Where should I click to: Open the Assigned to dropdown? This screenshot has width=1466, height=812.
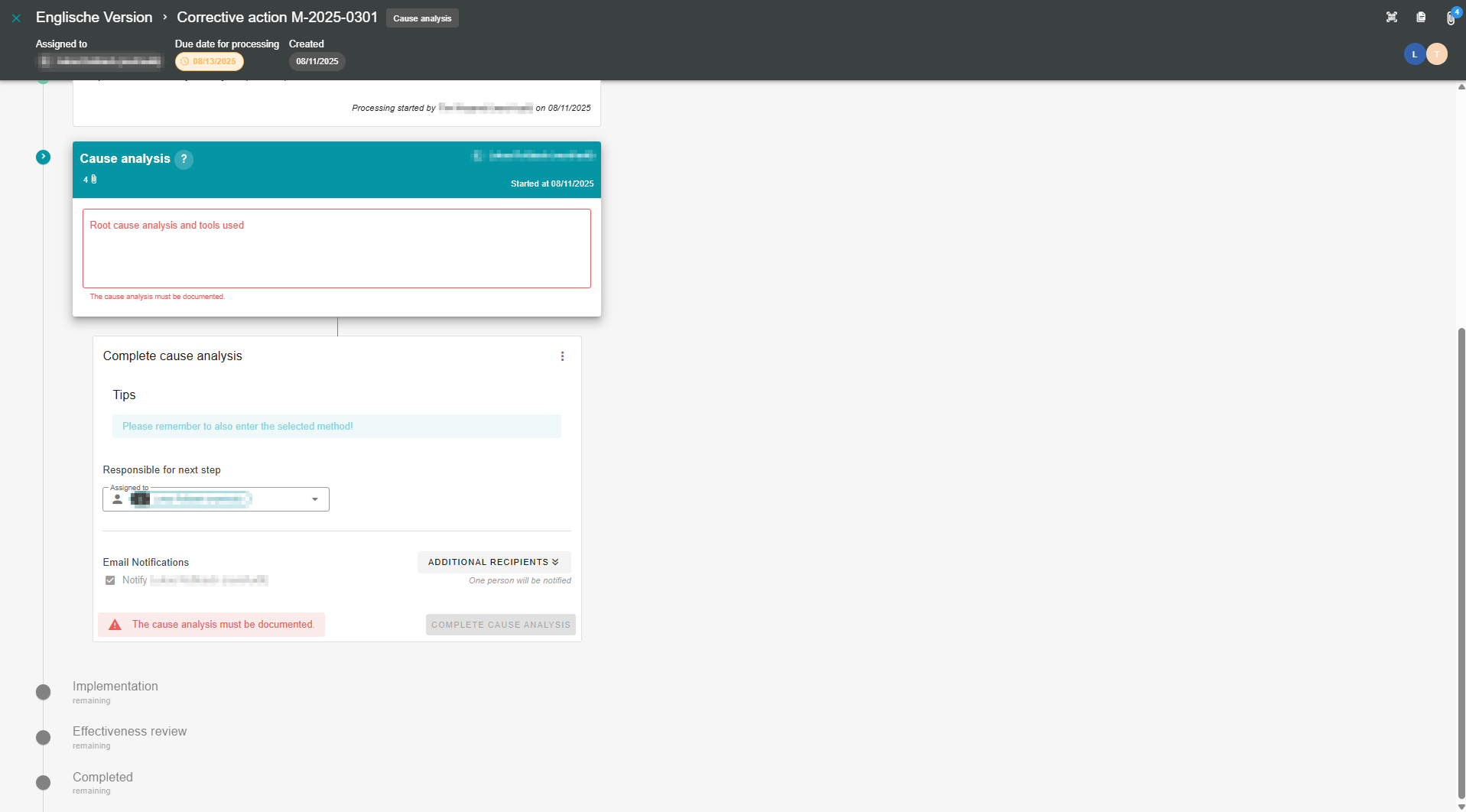[x=314, y=499]
